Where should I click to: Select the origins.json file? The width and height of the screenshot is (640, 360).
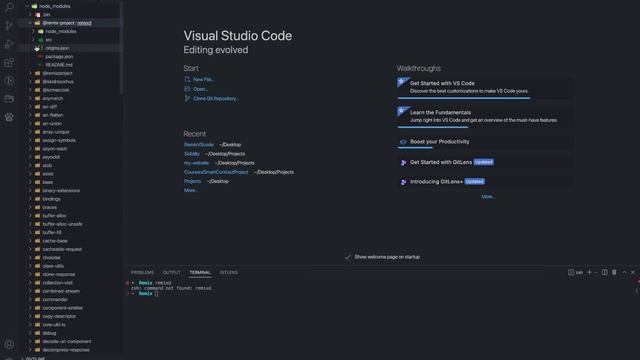point(57,48)
